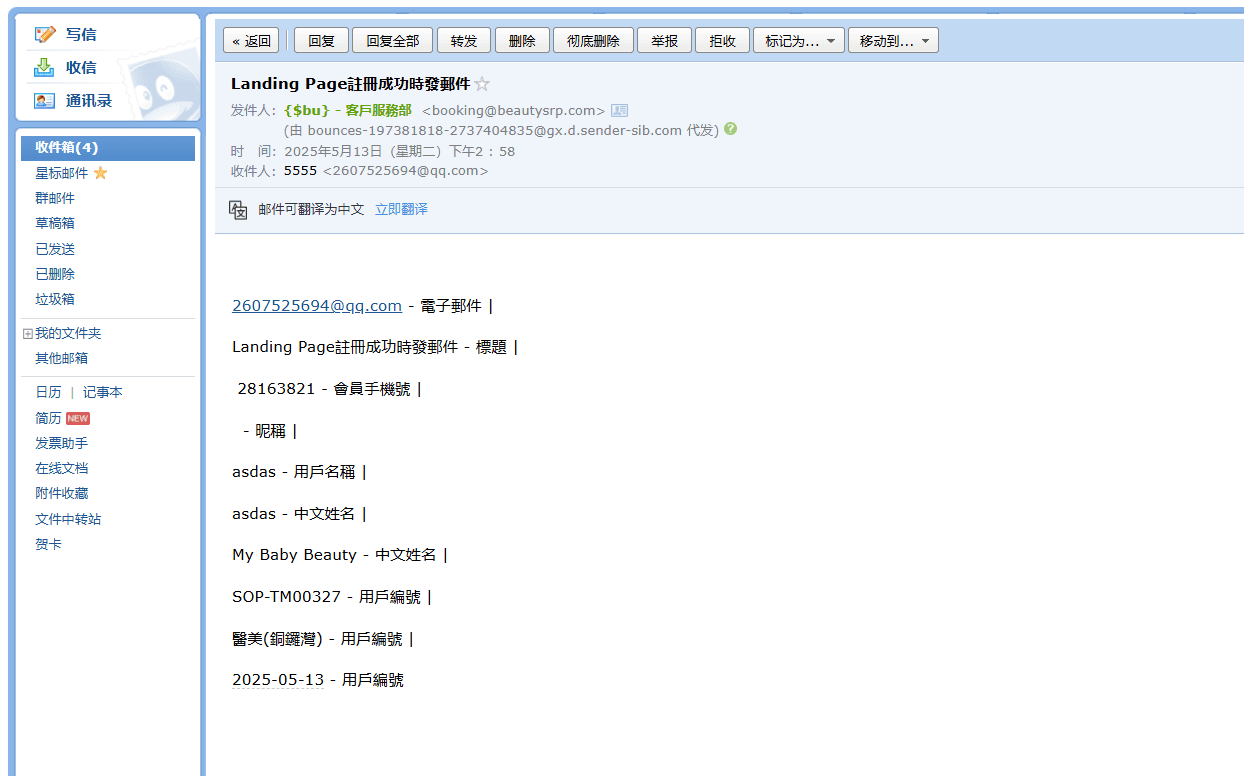This screenshot has height=776, width=1244.
Task: Click the 2607525694@qq.com email link
Action: [316, 306]
